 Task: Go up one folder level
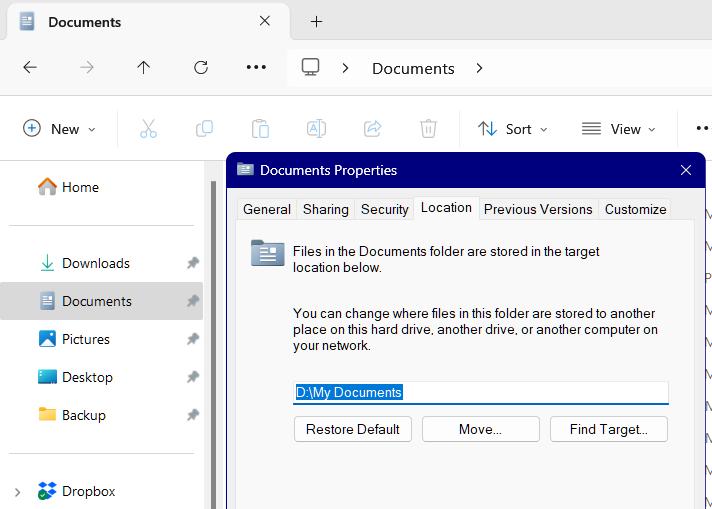click(144, 68)
